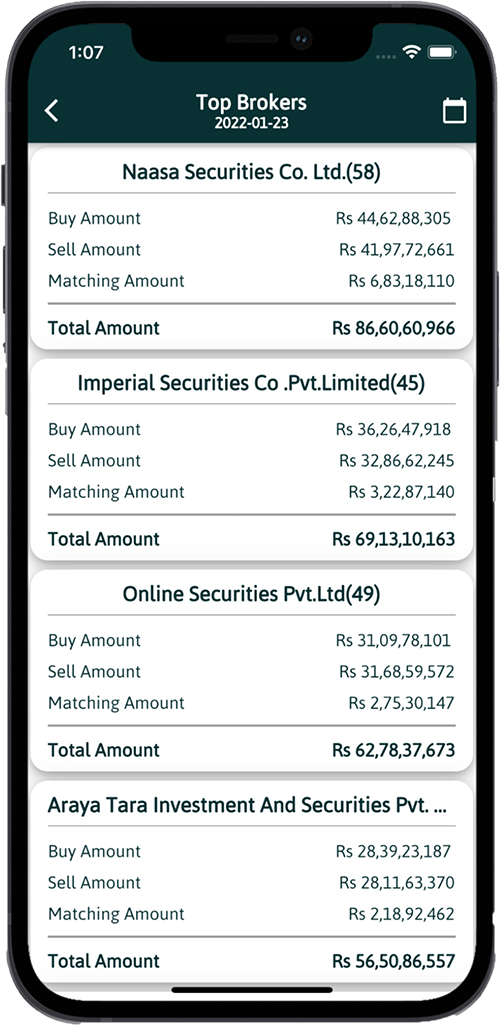Tap Online Securities Sell Amount Rs 31,68,59,572
The image size is (500, 1025).
tap(397, 672)
